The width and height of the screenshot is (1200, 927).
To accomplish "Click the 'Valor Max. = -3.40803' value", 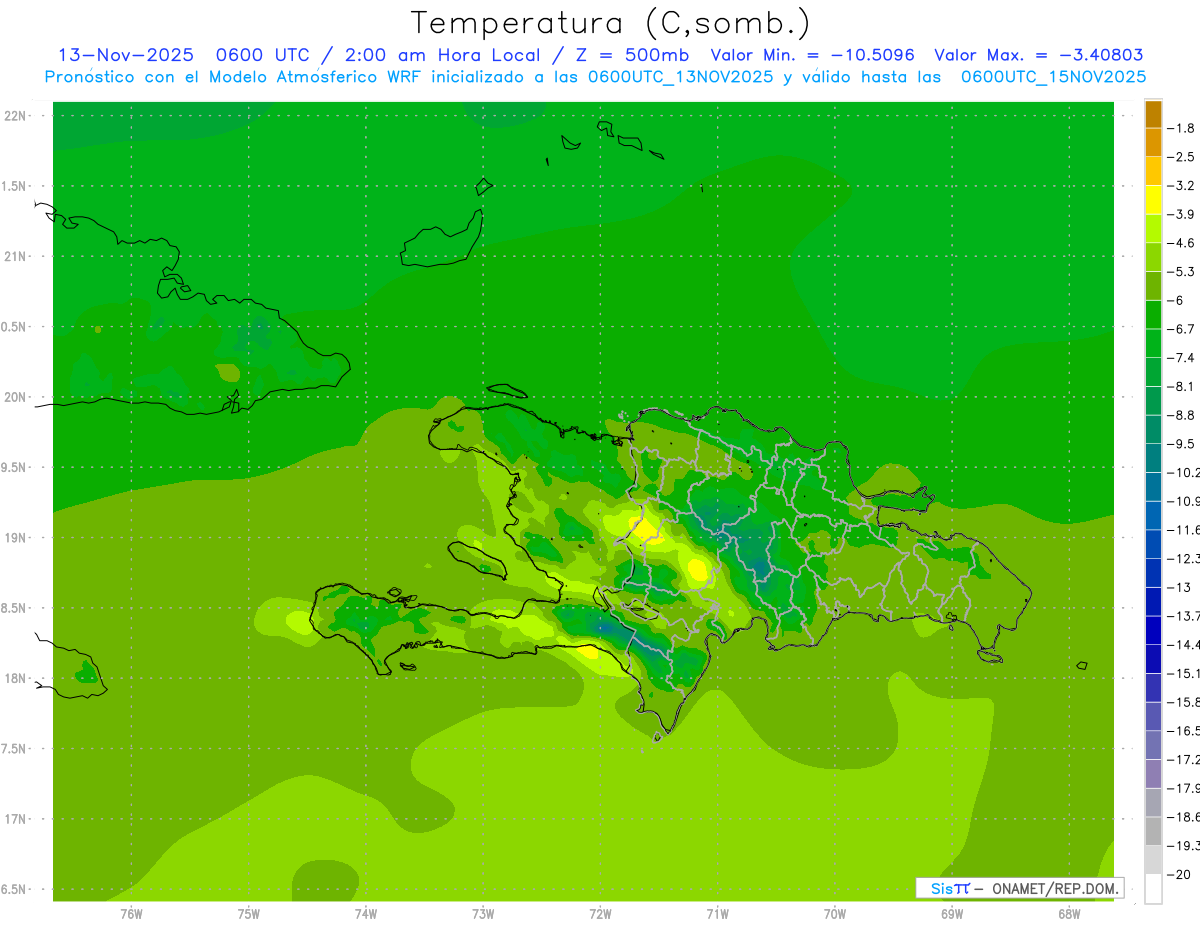I will tap(1038, 55).
